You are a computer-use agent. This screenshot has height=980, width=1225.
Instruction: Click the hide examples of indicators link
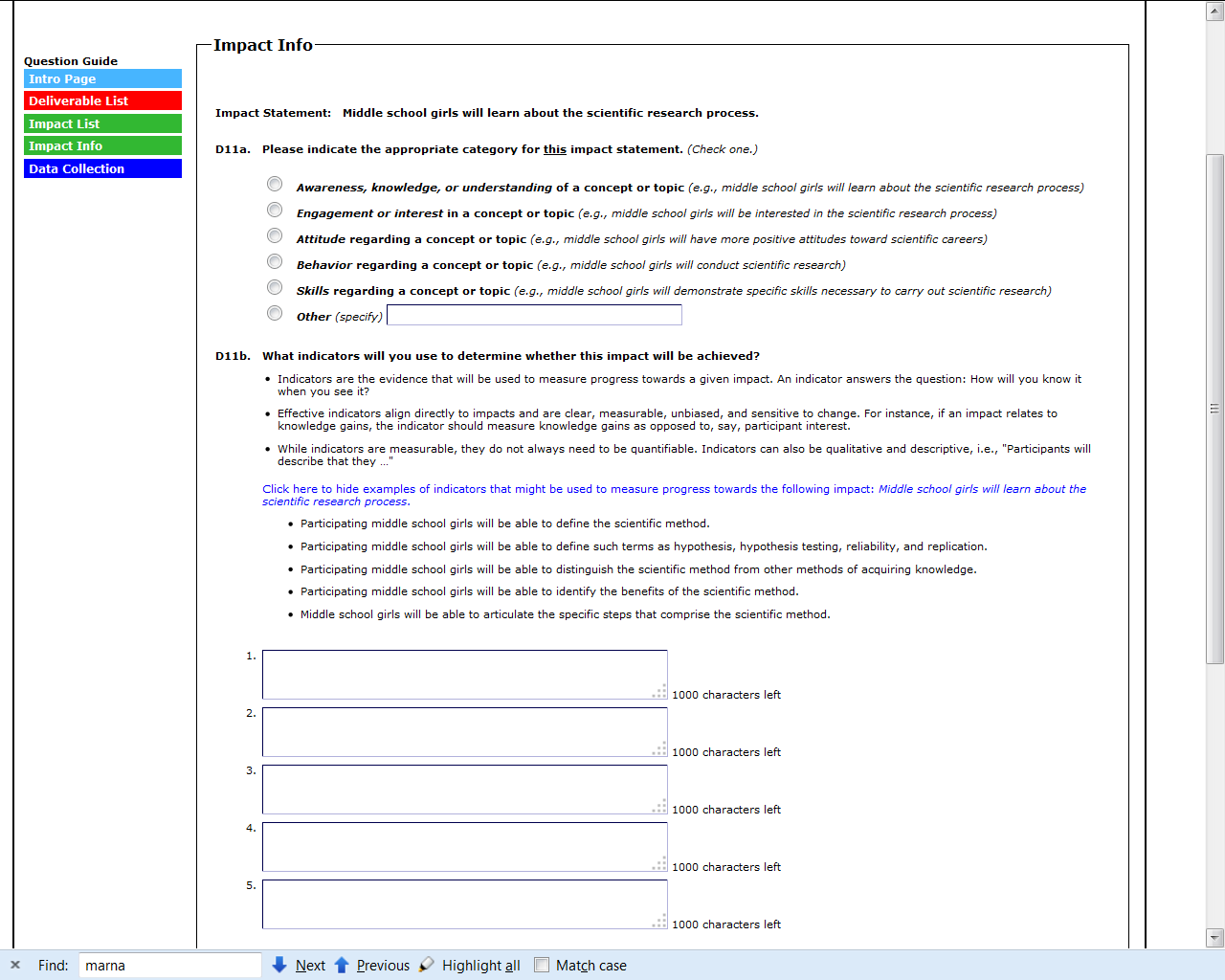click(674, 495)
